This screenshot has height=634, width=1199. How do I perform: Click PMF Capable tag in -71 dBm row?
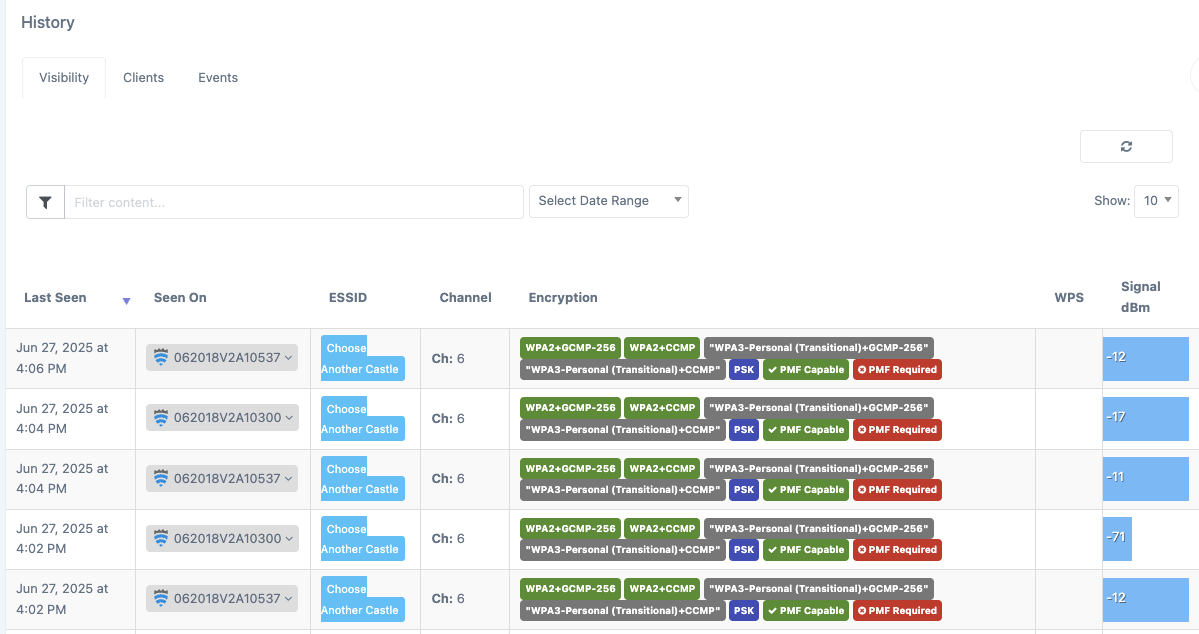coord(806,549)
